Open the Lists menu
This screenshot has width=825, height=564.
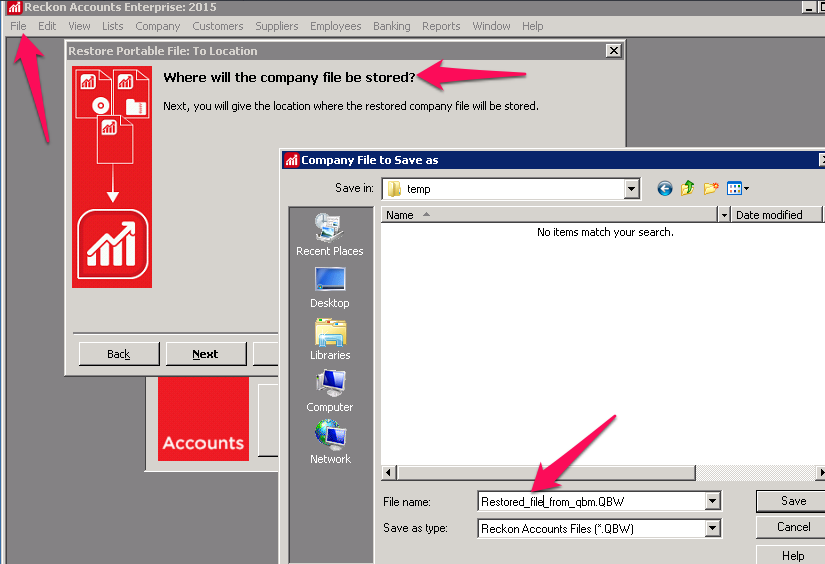[113, 26]
